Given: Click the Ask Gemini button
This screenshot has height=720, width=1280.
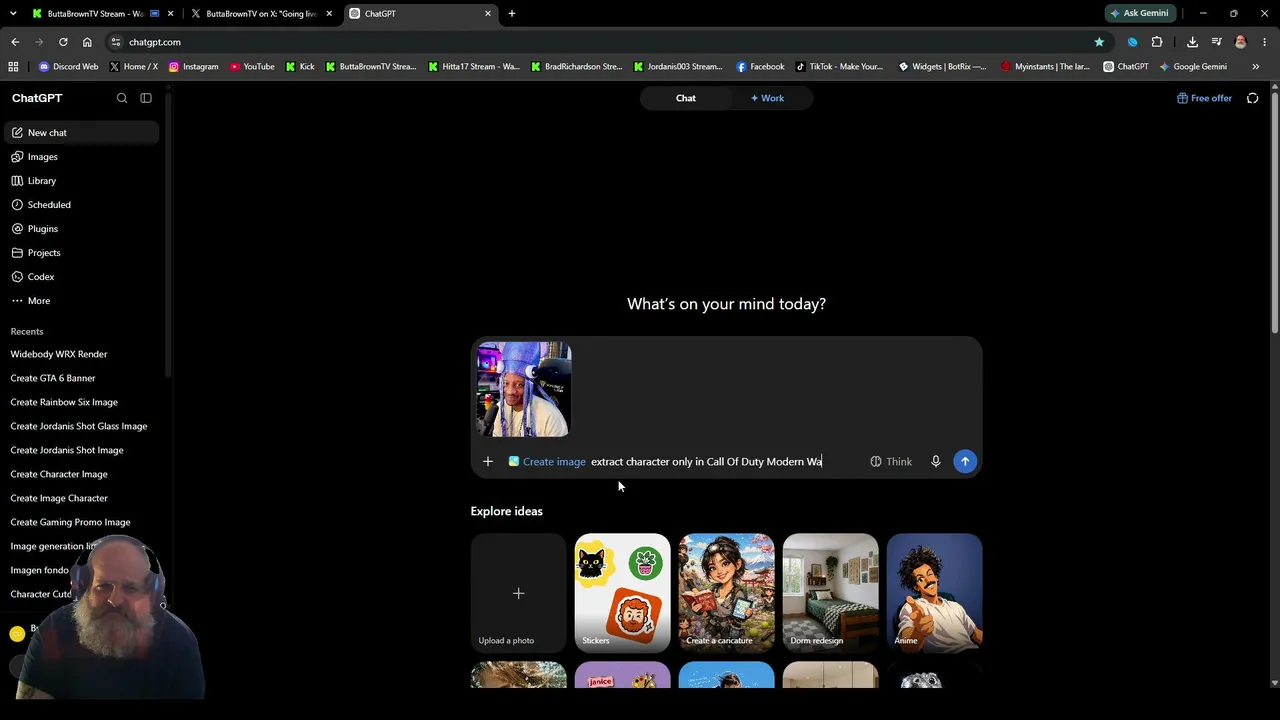Looking at the screenshot, I should 1139,14.
